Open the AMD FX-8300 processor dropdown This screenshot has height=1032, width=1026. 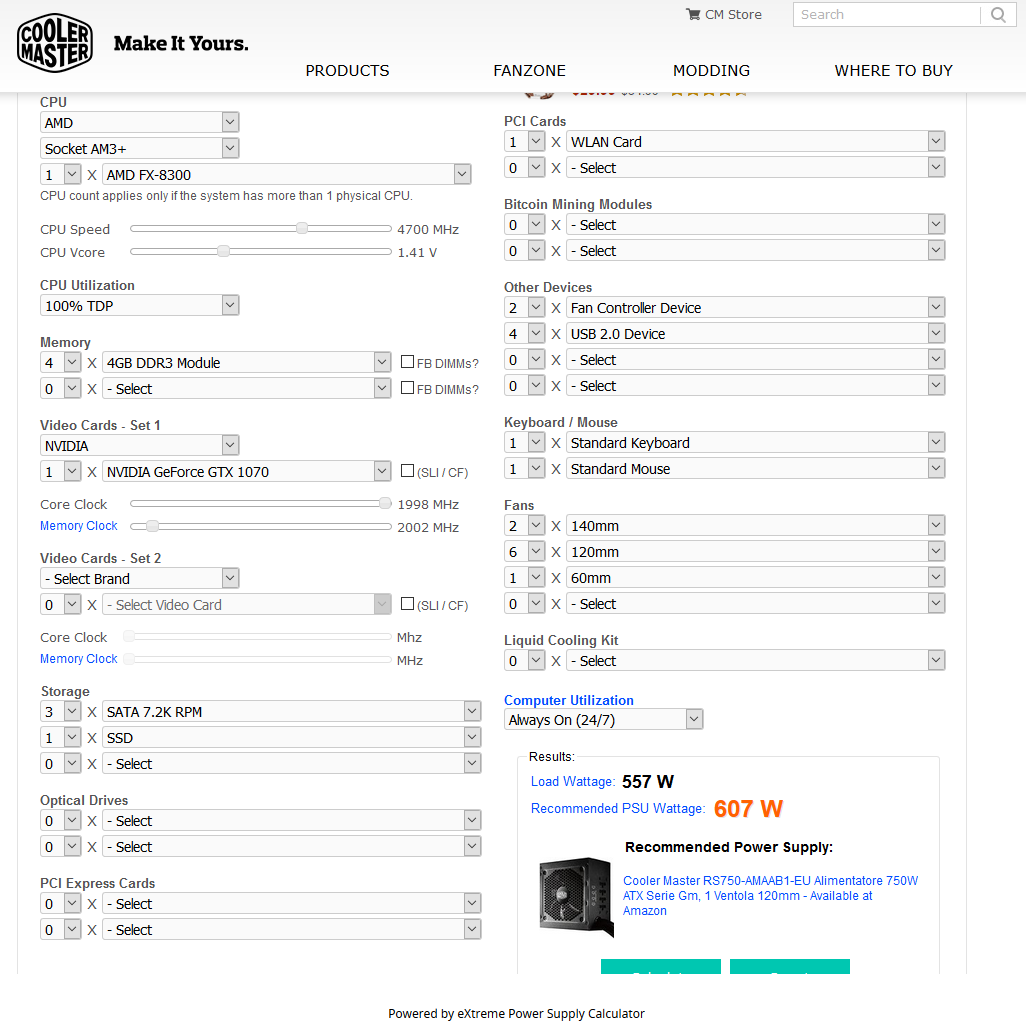(x=287, y=174)
